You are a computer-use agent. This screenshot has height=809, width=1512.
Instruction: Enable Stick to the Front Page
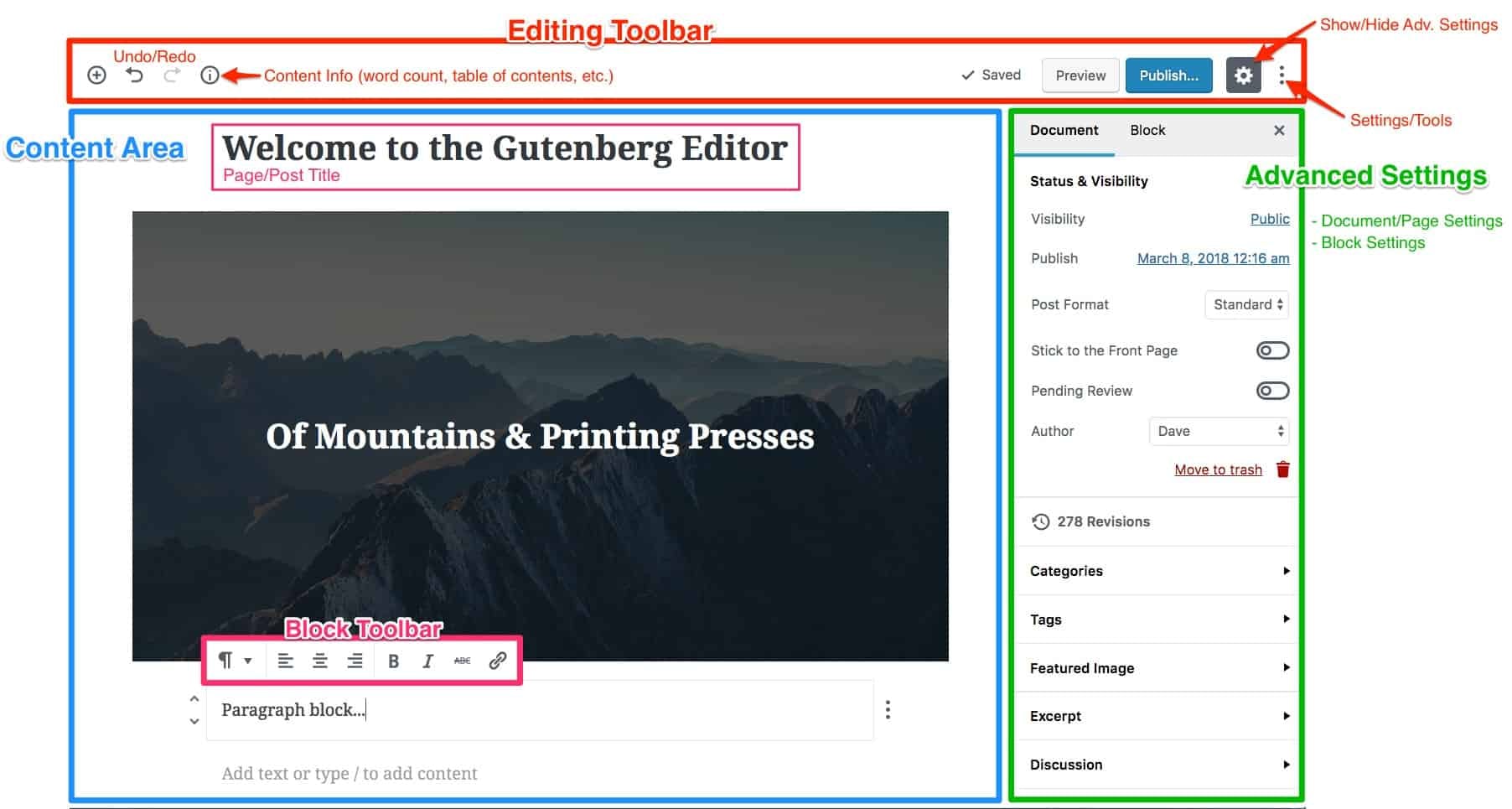tap(1272, 350)
